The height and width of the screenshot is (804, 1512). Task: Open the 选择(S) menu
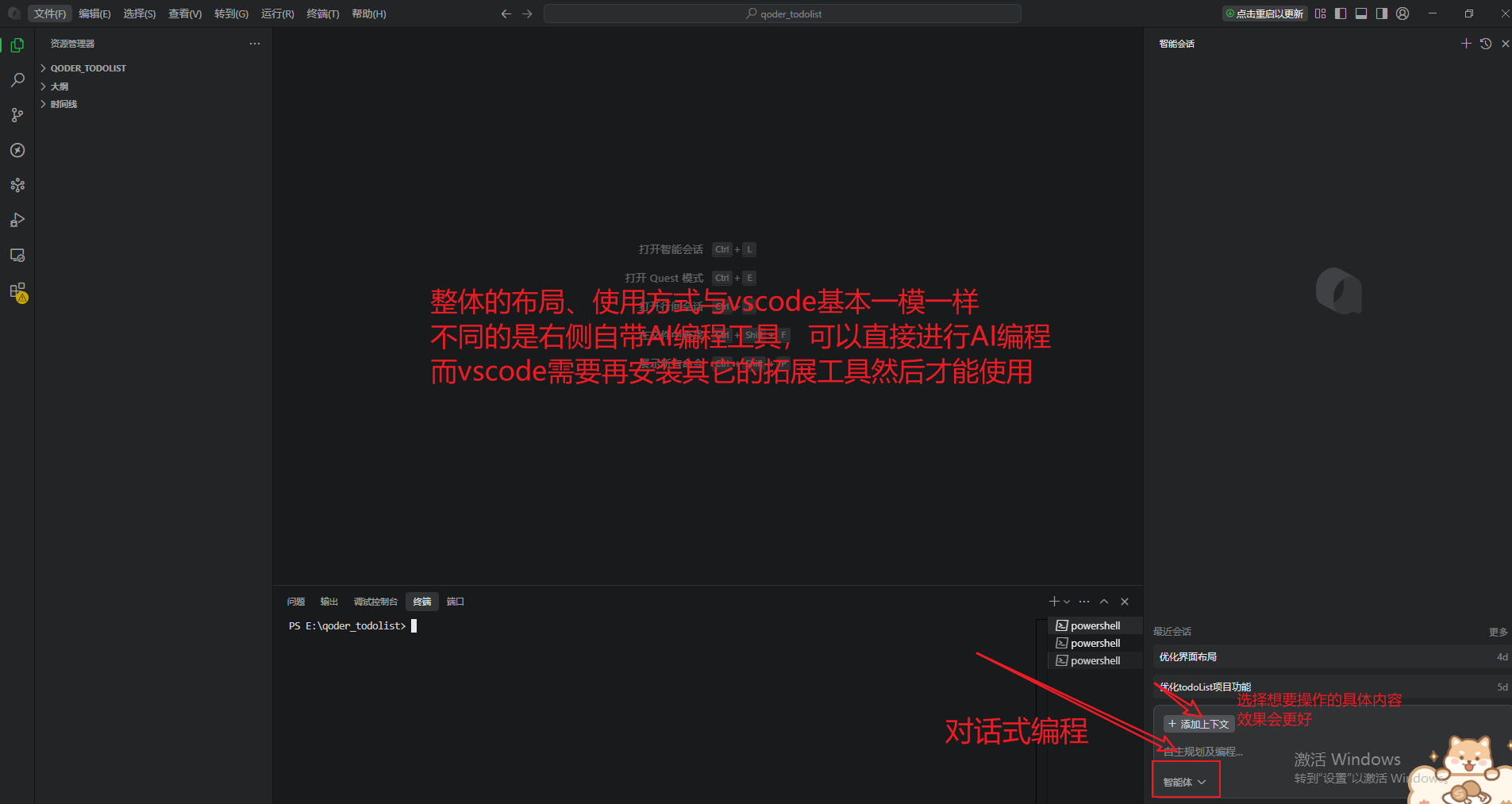click(x=140, y=13)
